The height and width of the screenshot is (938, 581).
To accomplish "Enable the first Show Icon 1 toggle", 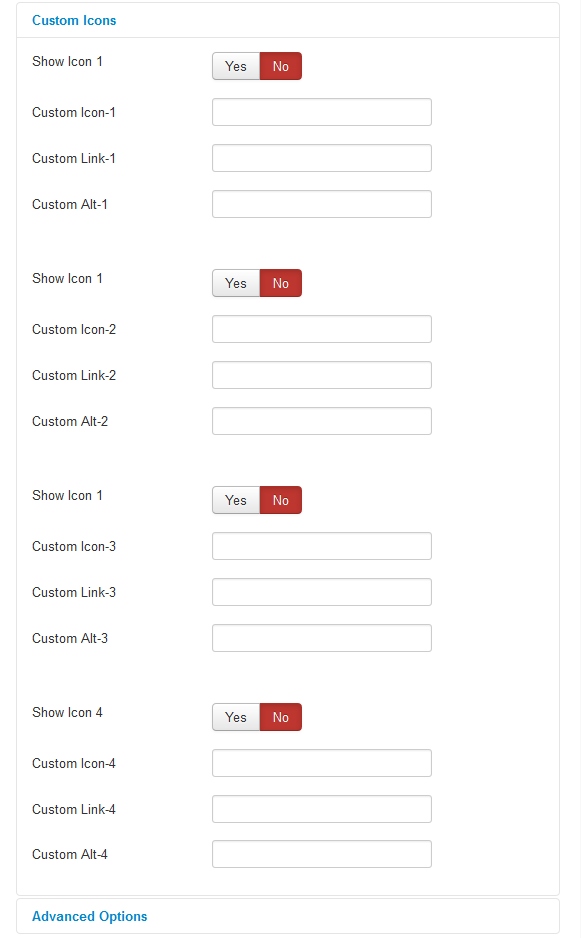I will tap(235, 66).
